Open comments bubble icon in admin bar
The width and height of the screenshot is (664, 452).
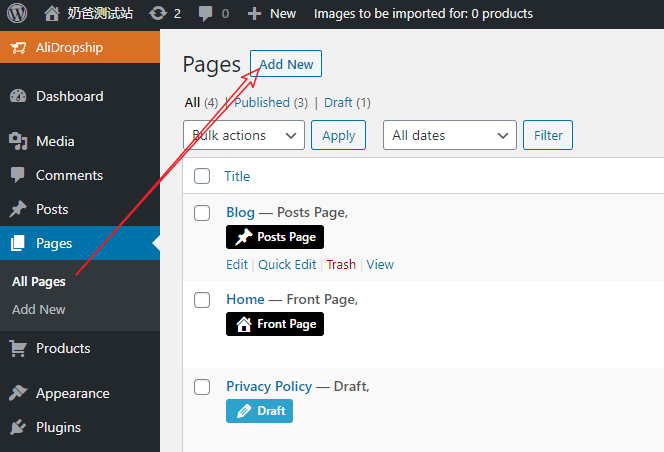(206, 13)
